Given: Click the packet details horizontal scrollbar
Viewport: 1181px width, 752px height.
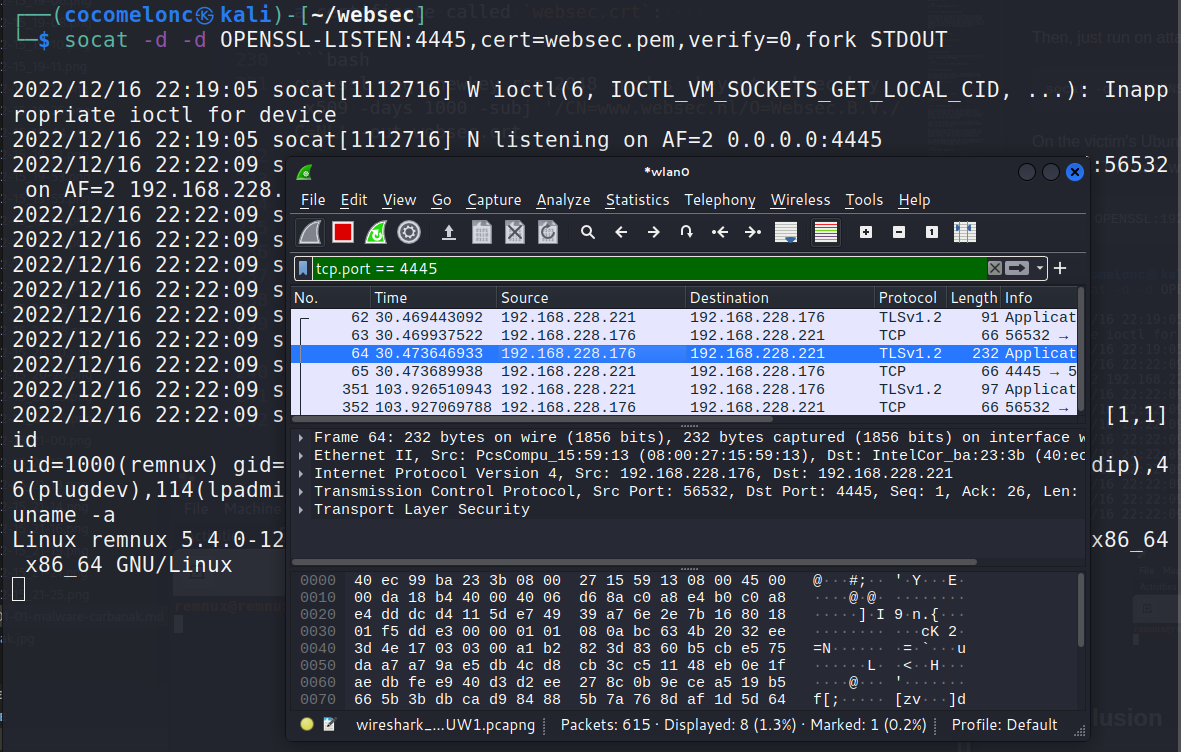Looking at the screenshot, I should [x=634, y=562].
